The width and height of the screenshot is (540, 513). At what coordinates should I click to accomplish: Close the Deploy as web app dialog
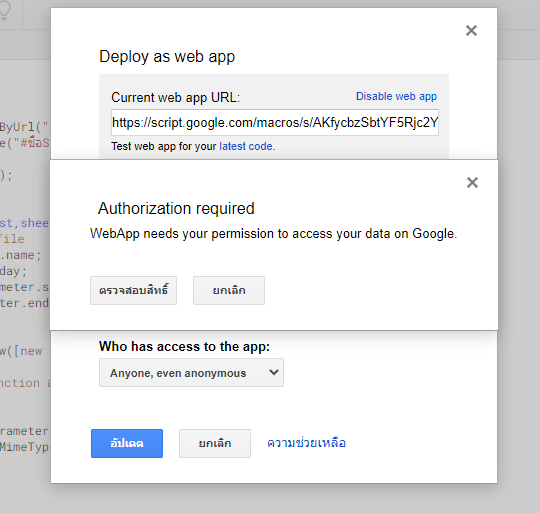click(x=471, y=31)
